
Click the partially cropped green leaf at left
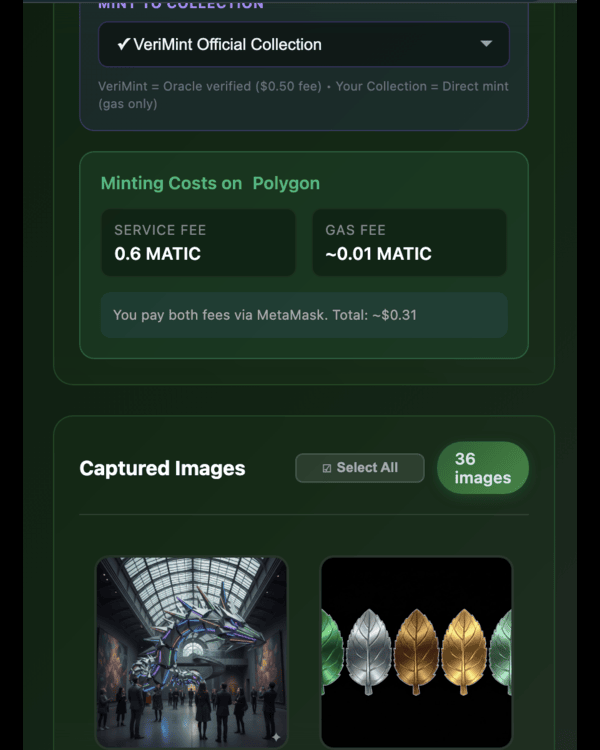pos(332,652)
